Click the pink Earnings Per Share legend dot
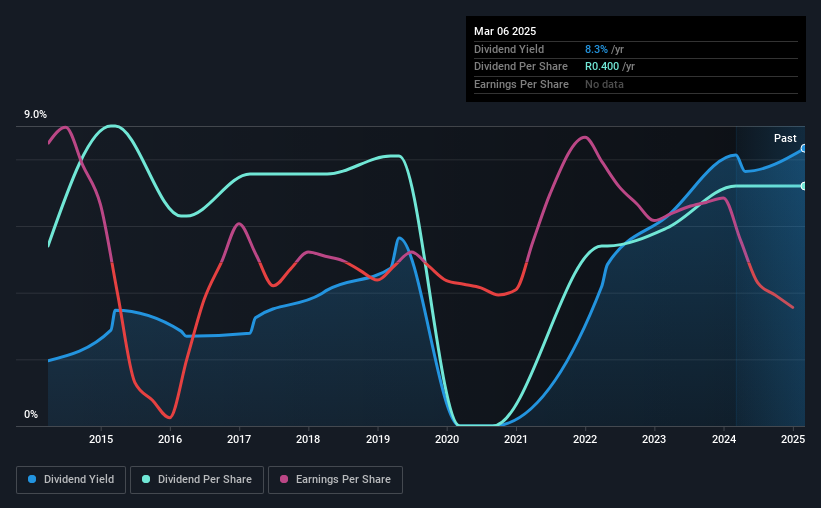 pyautogui.click(x=284, y=479)
